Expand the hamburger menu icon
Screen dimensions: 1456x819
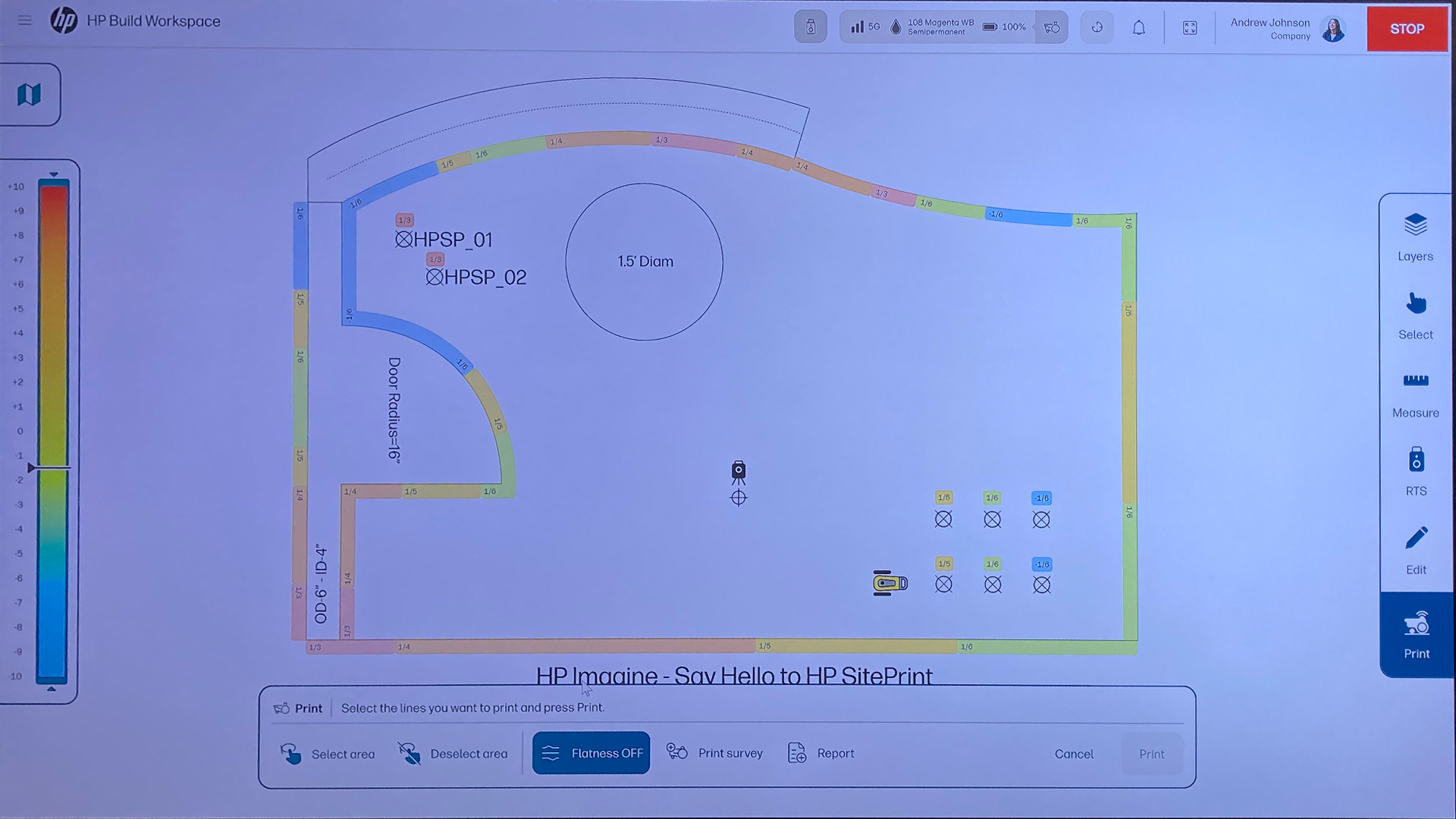point(24,21)
